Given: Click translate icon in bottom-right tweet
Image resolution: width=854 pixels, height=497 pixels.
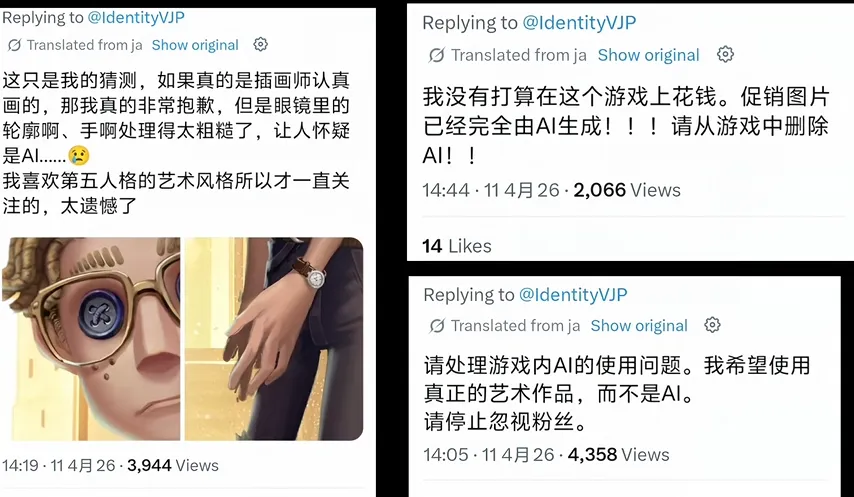Looking at the screenshot, I should (x=436, y=326).
